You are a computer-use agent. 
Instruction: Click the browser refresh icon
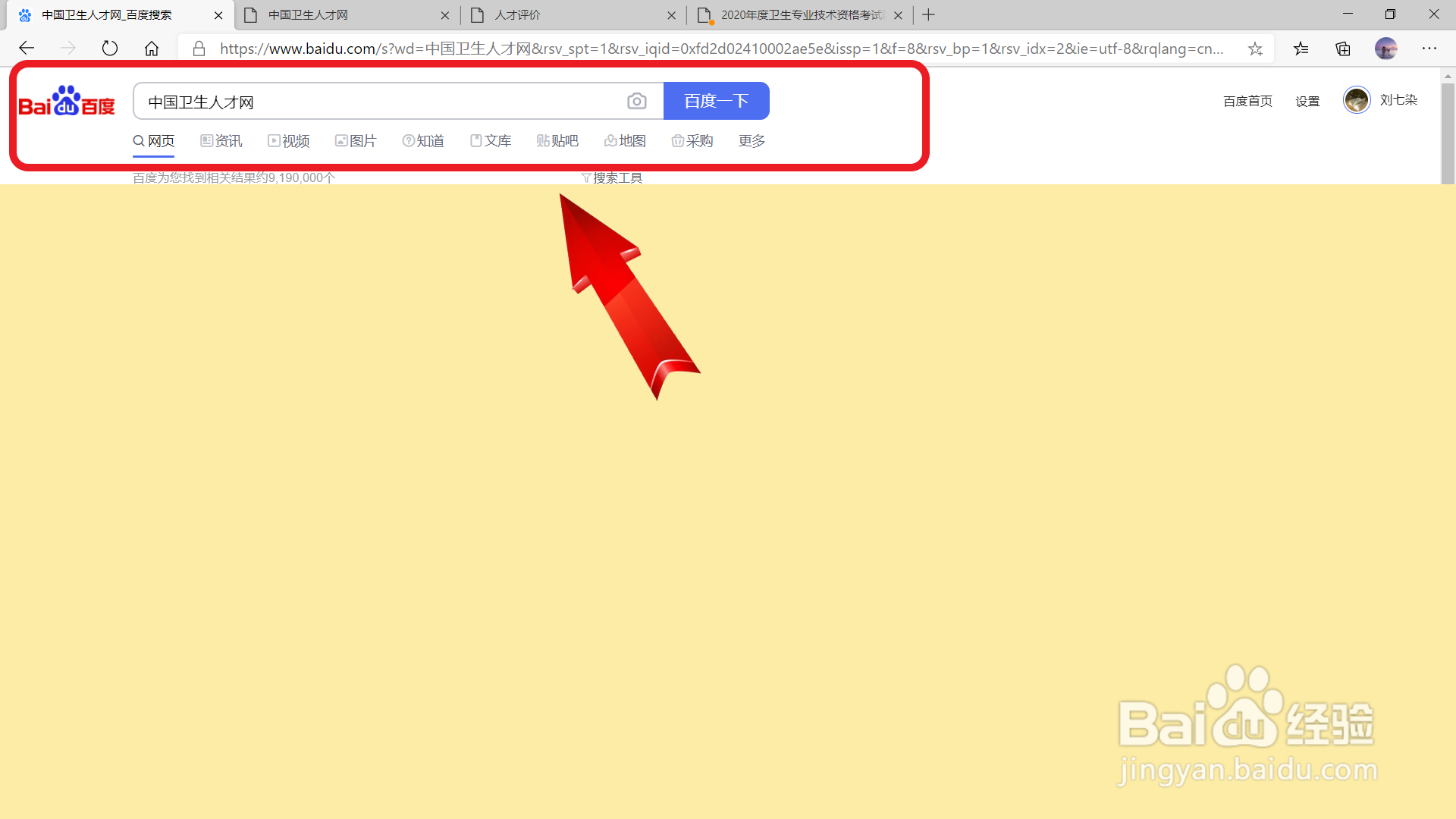pos(110,49)
